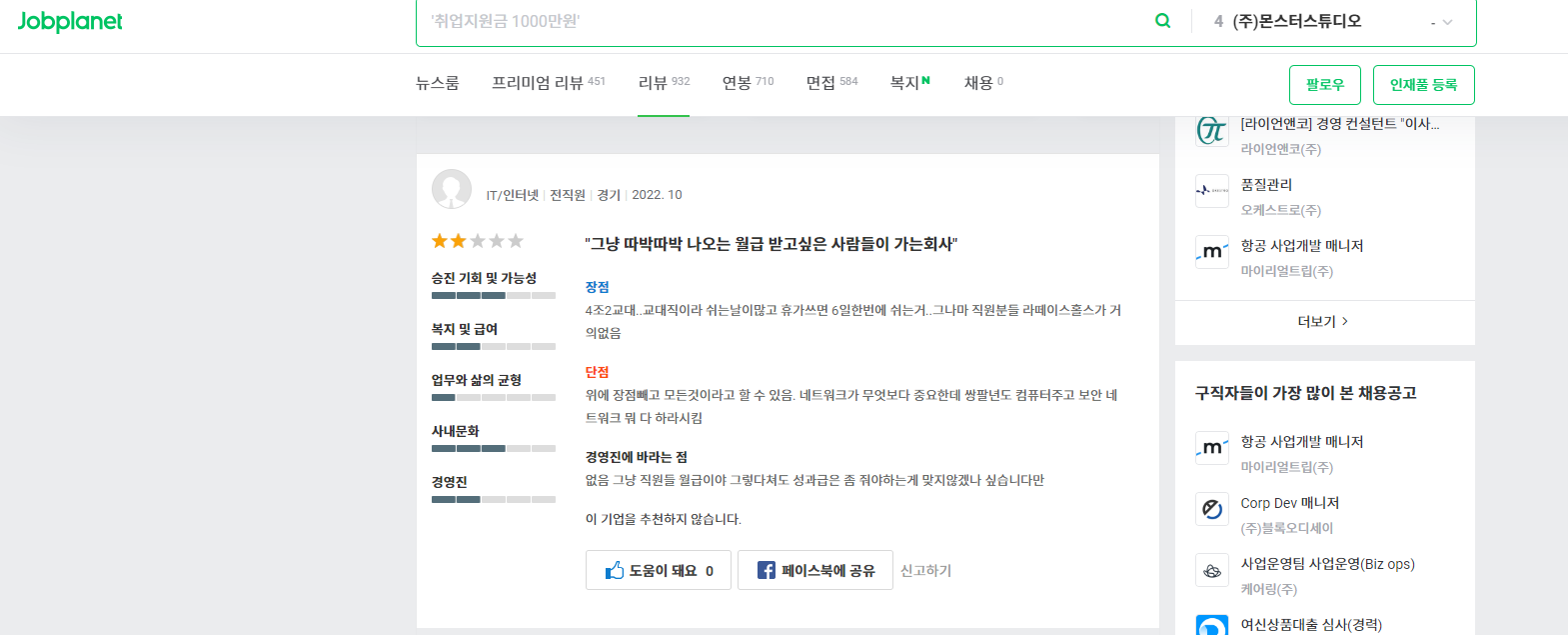The image size is (1568, 635).
Task: Click the 블록오디세이 company logo icon
Action: [x=1212, y=509]
